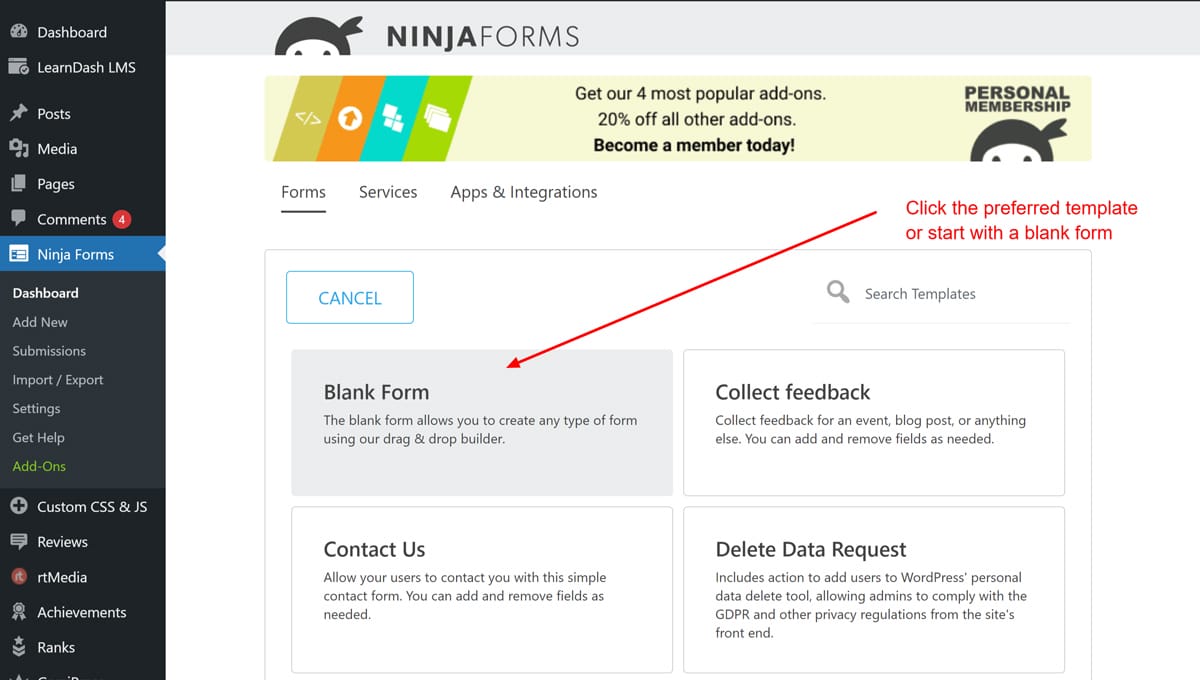The height and width of the screenshot is (680, 1200).
Task: Go to the Submissions submenu link
Action: pos(49,351)
